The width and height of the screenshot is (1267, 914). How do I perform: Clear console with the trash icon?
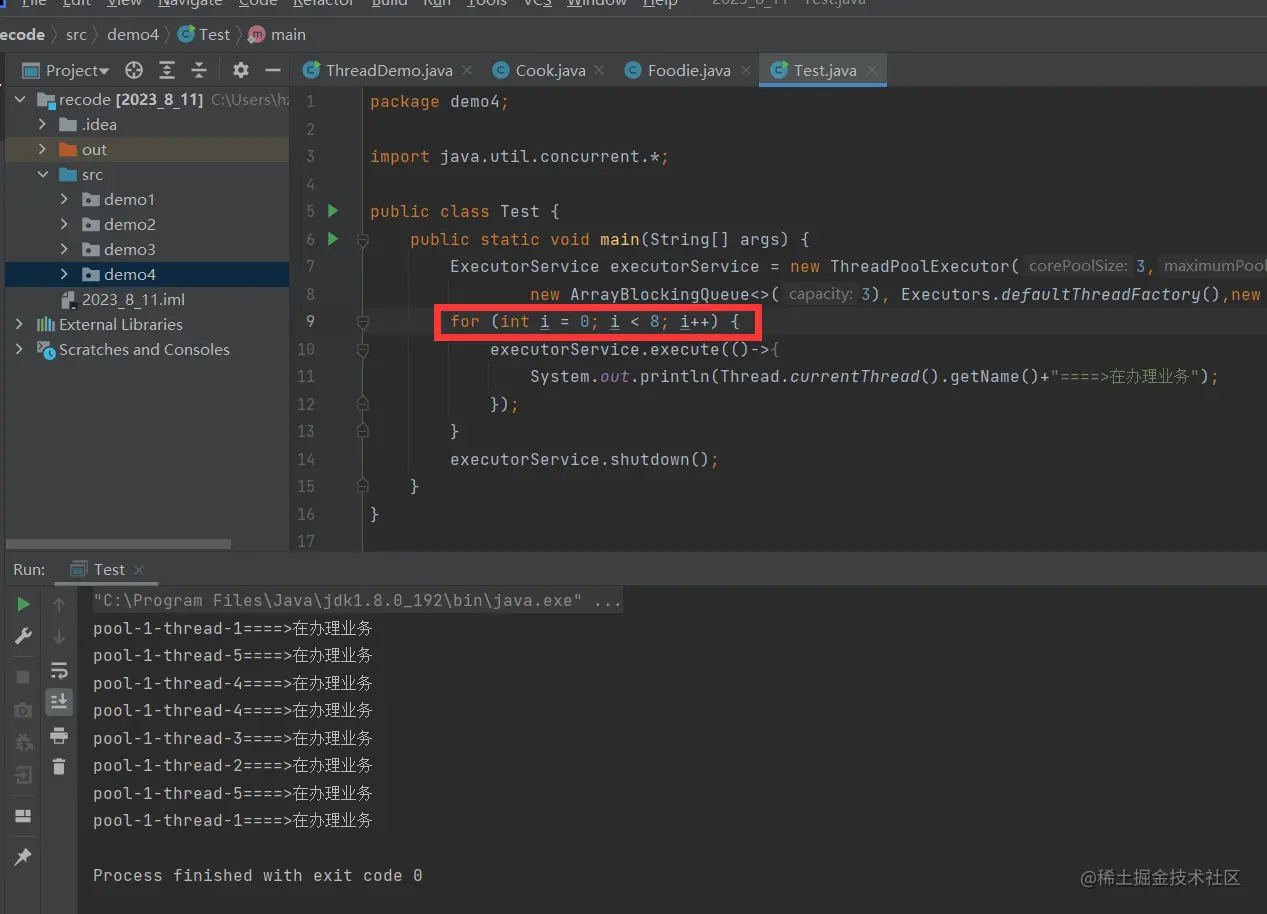59,767
